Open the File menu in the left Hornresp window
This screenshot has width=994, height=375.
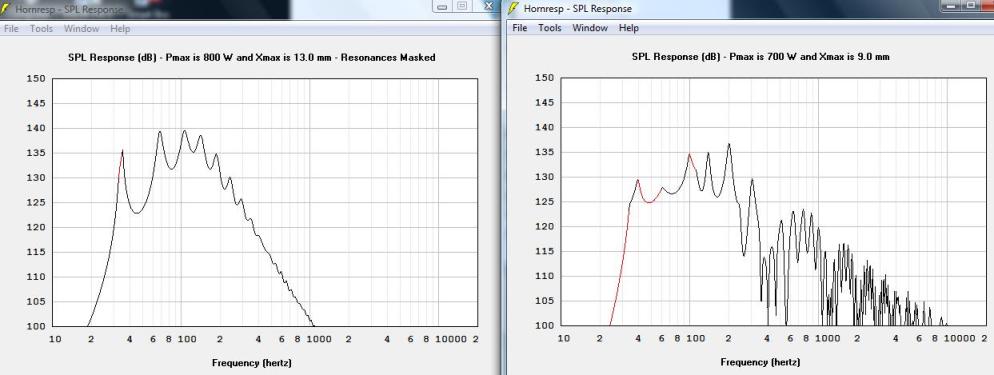point(11,29)
